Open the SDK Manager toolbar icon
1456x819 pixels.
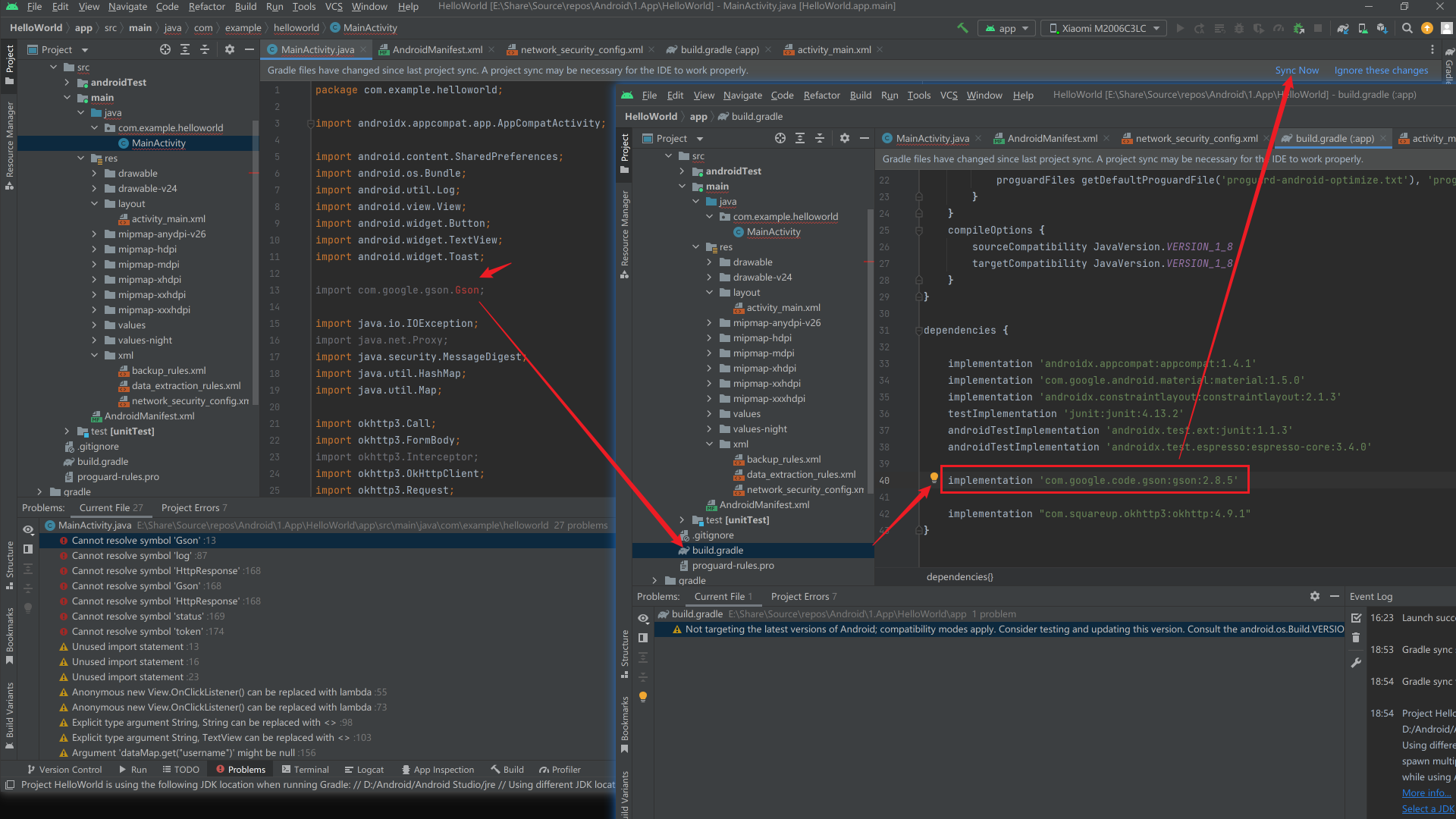(1382, 28)
